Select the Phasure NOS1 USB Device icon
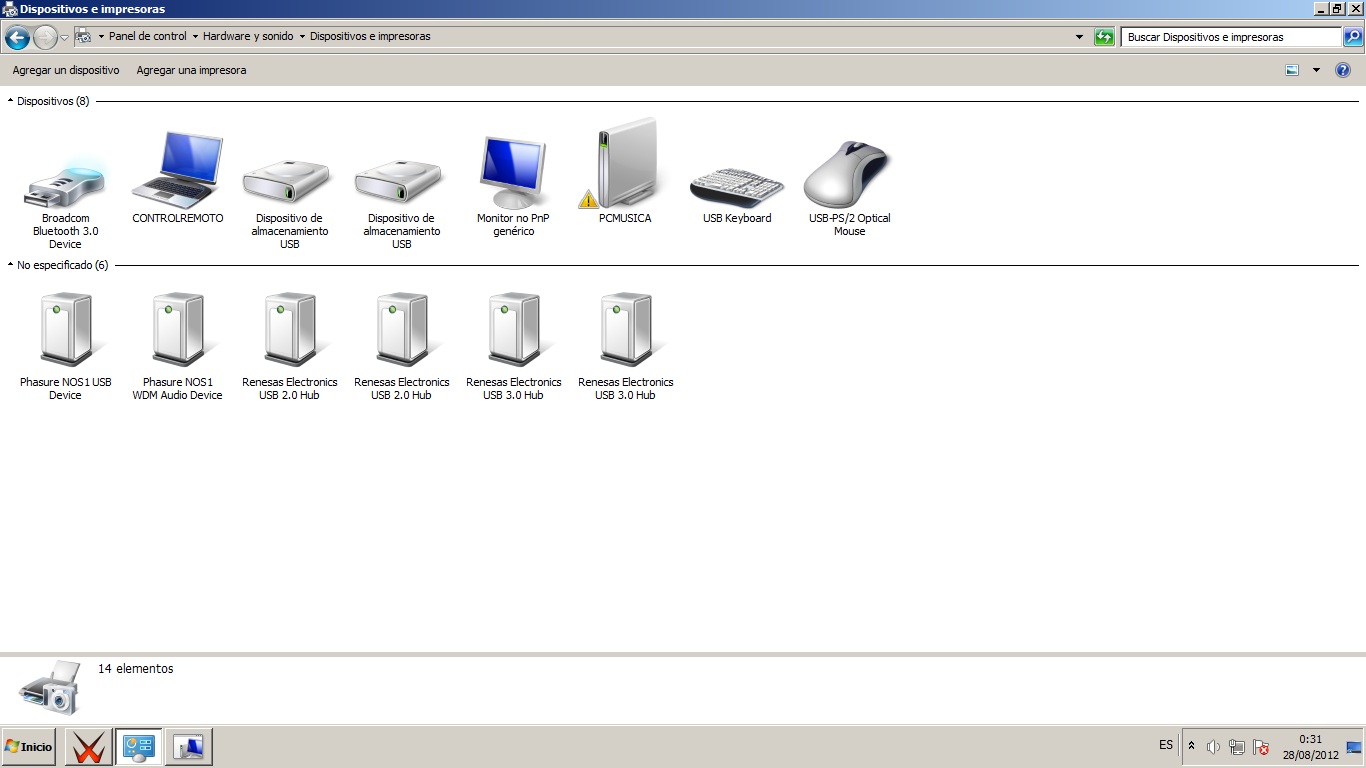Image resolution: width=1366 pixels, height=768 pixels. [x=66, y=330]
